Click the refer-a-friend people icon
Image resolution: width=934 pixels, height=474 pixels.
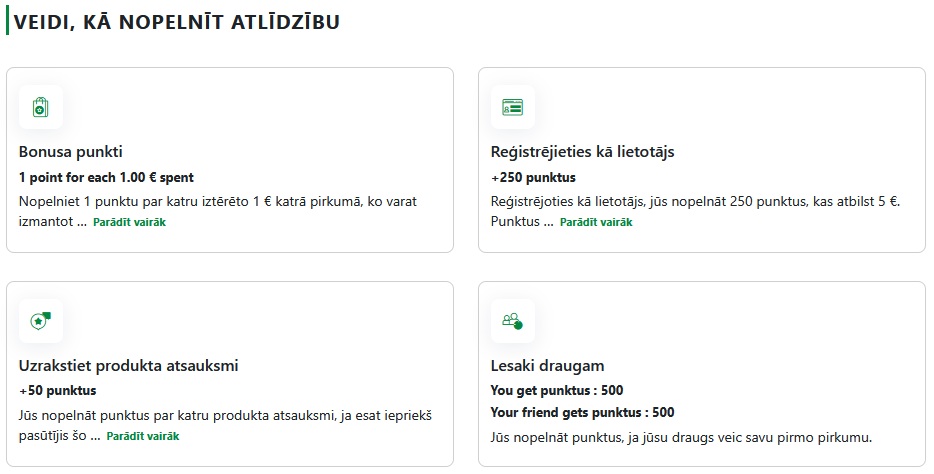click(x=512, y=321)
